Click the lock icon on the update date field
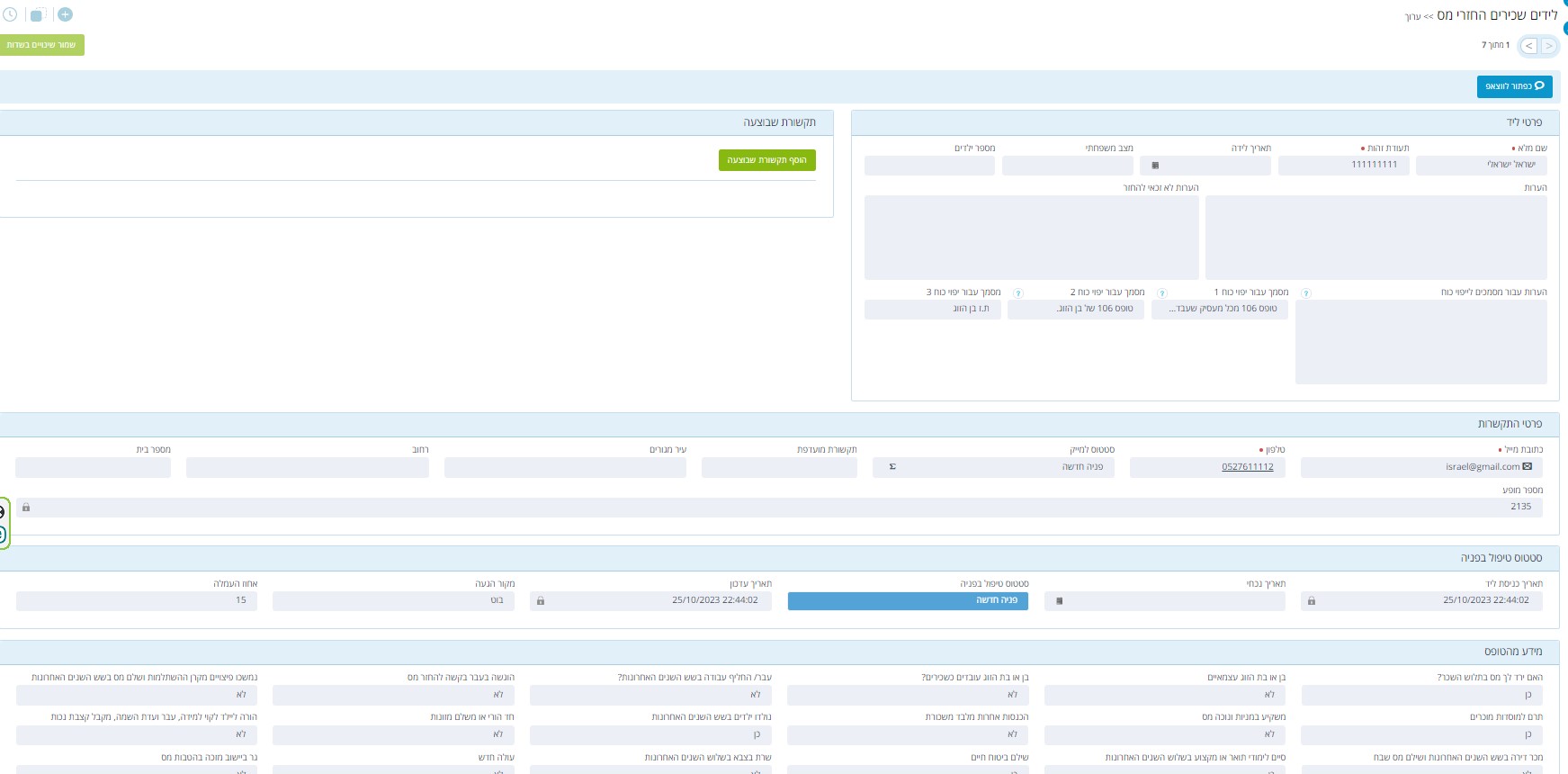Screen dimensions: 1568x774 click(x=541, y=600)
